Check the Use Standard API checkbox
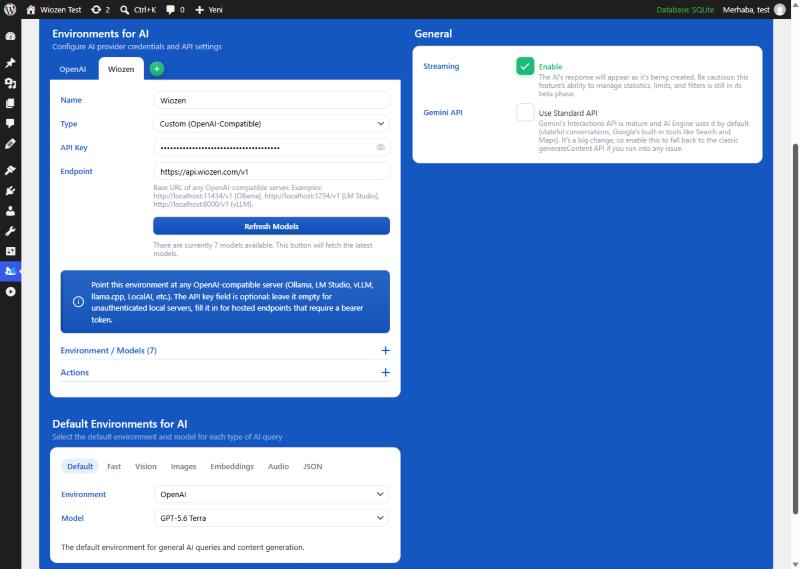This screenshot has height=569, width=800. point(524,112)
